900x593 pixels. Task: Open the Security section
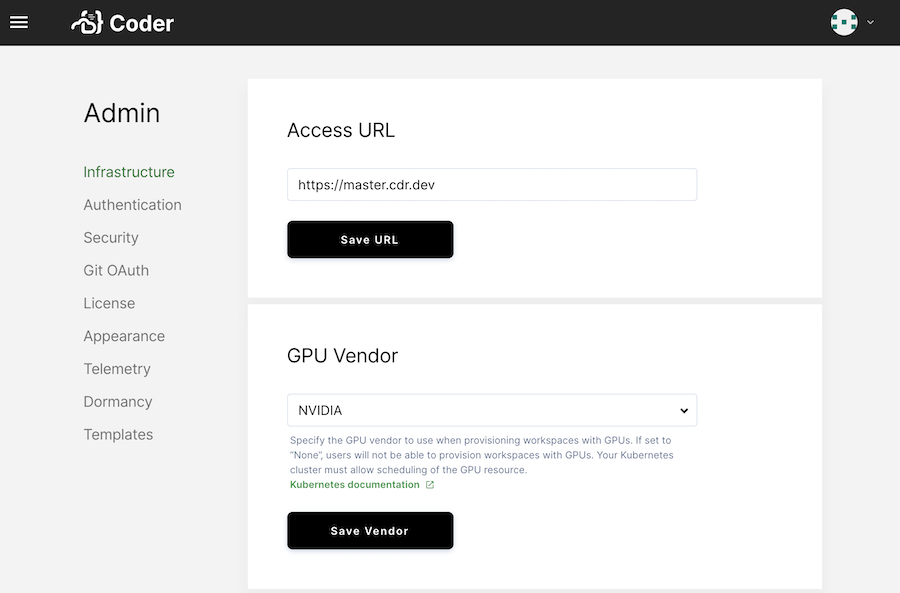(x=110, y=237)
